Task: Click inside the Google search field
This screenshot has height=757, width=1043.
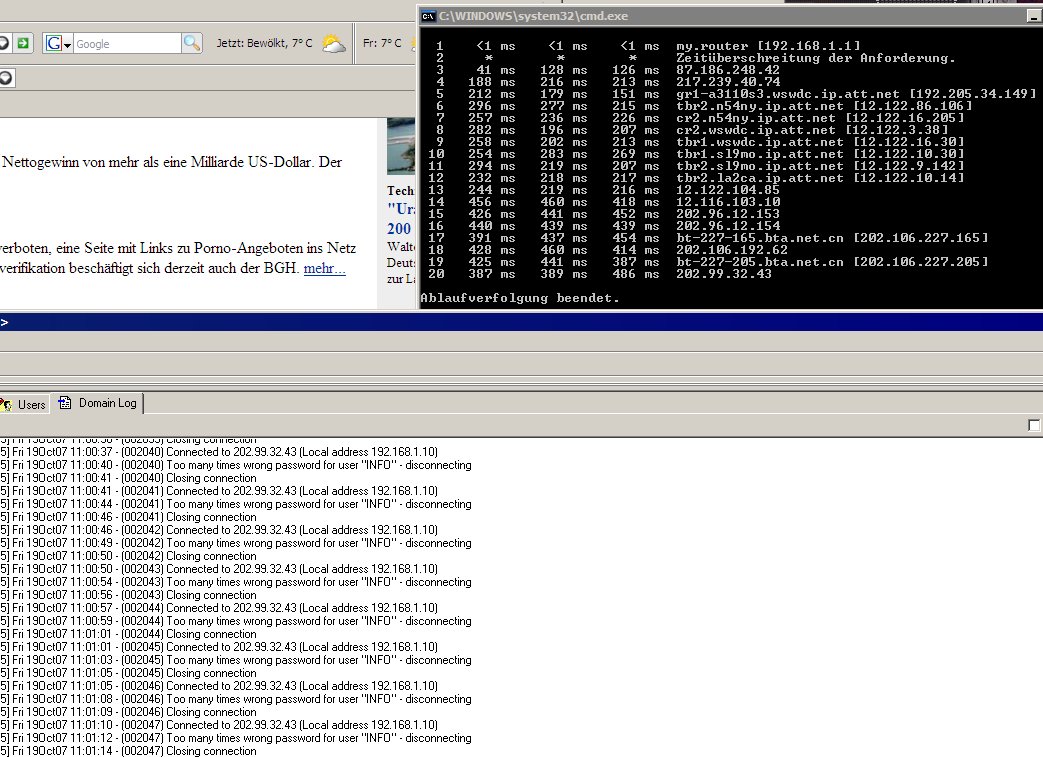Action: (x=125, y=44)
